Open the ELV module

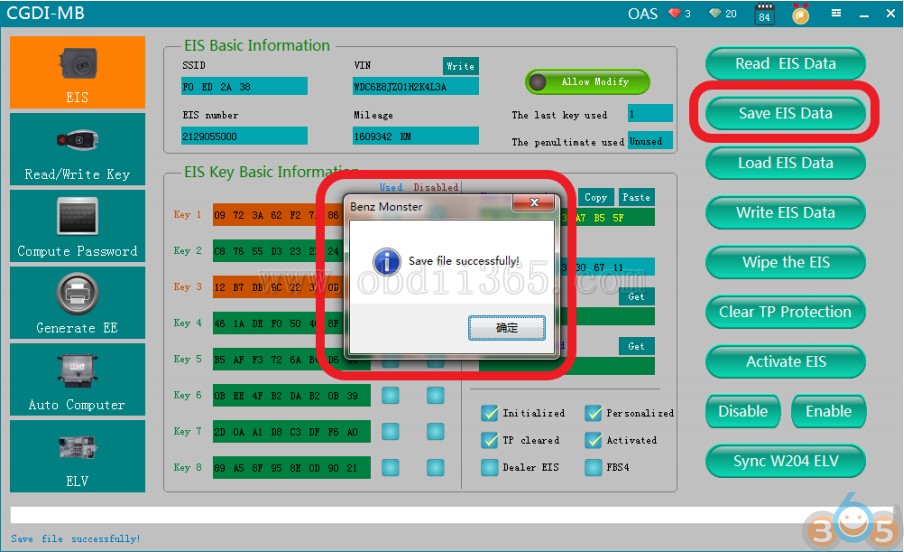coord(77,456)
